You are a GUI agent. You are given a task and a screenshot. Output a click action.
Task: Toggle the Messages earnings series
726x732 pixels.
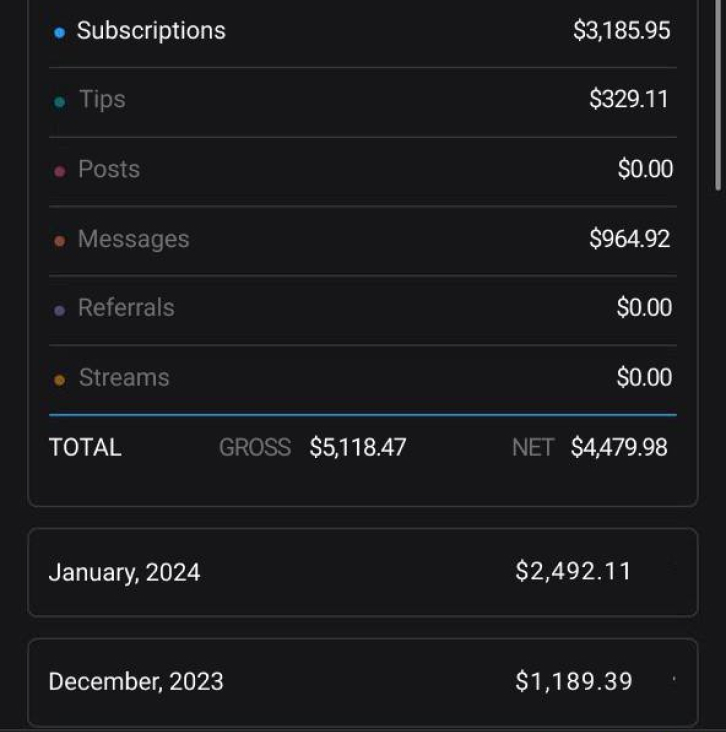click(133, 240)
